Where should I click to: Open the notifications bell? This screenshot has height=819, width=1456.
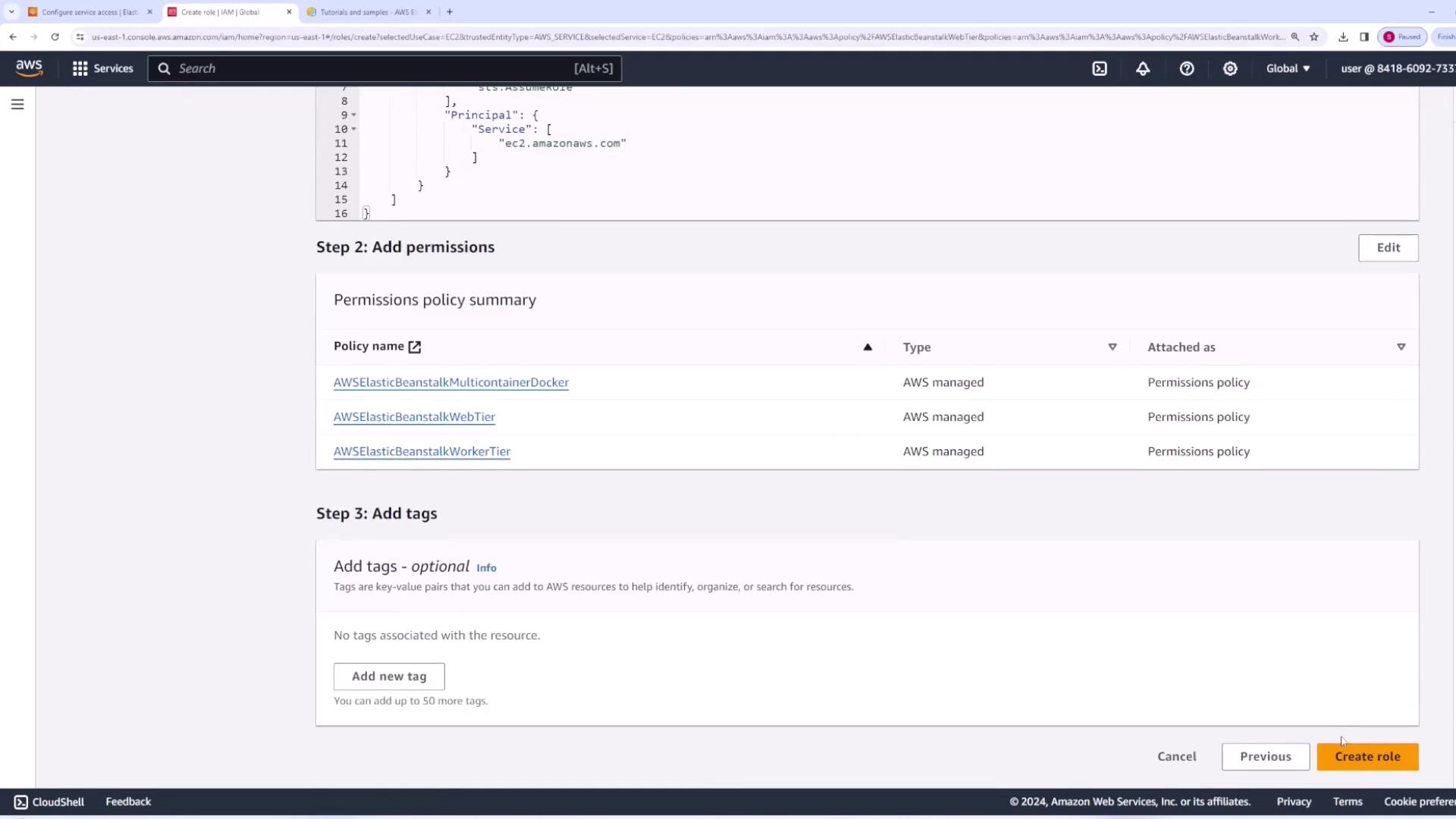pos(1143,68)
